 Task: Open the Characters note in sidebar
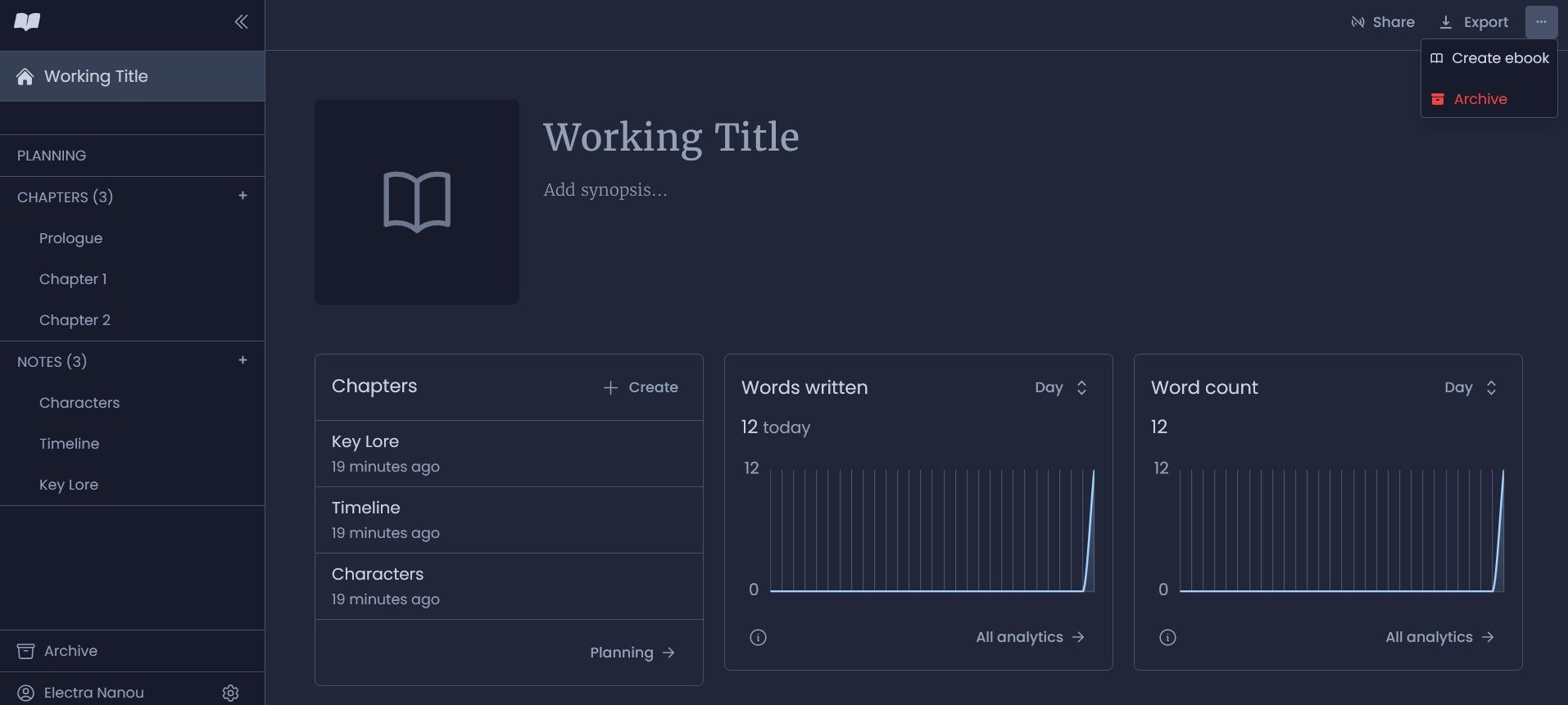(79, 403)
